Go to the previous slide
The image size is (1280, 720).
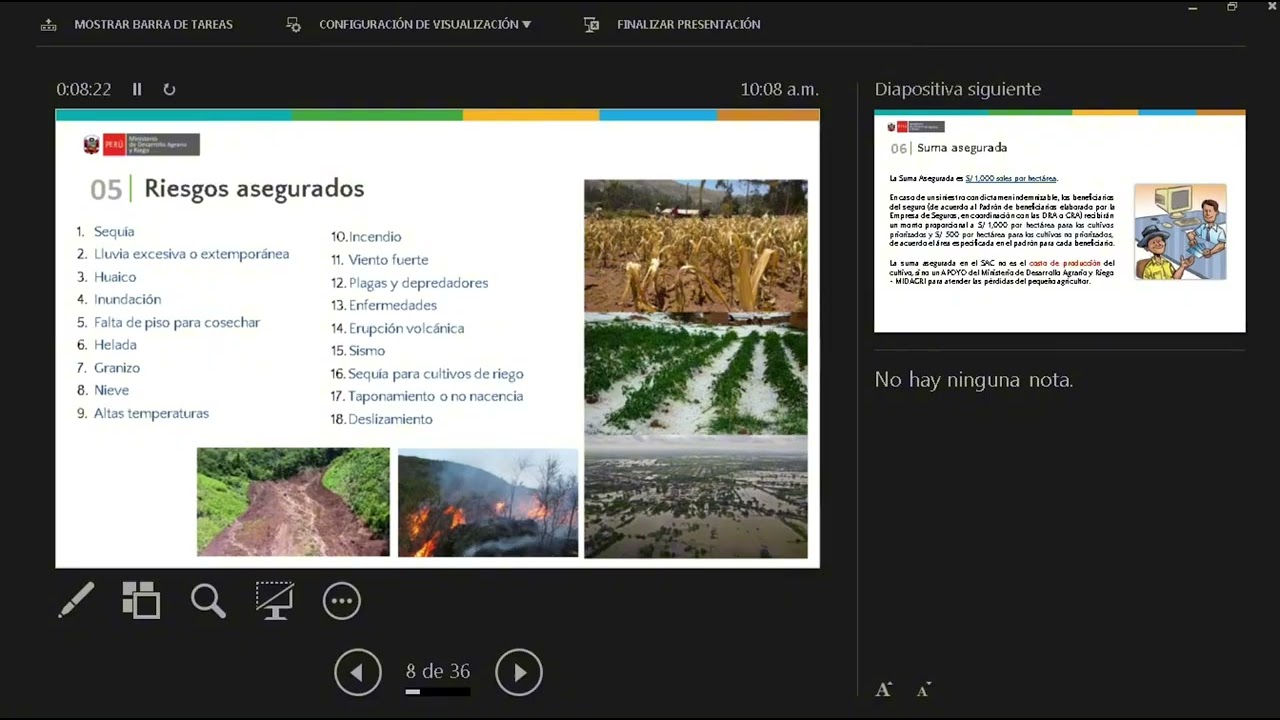pyautogui.click(x=358, y=672)
